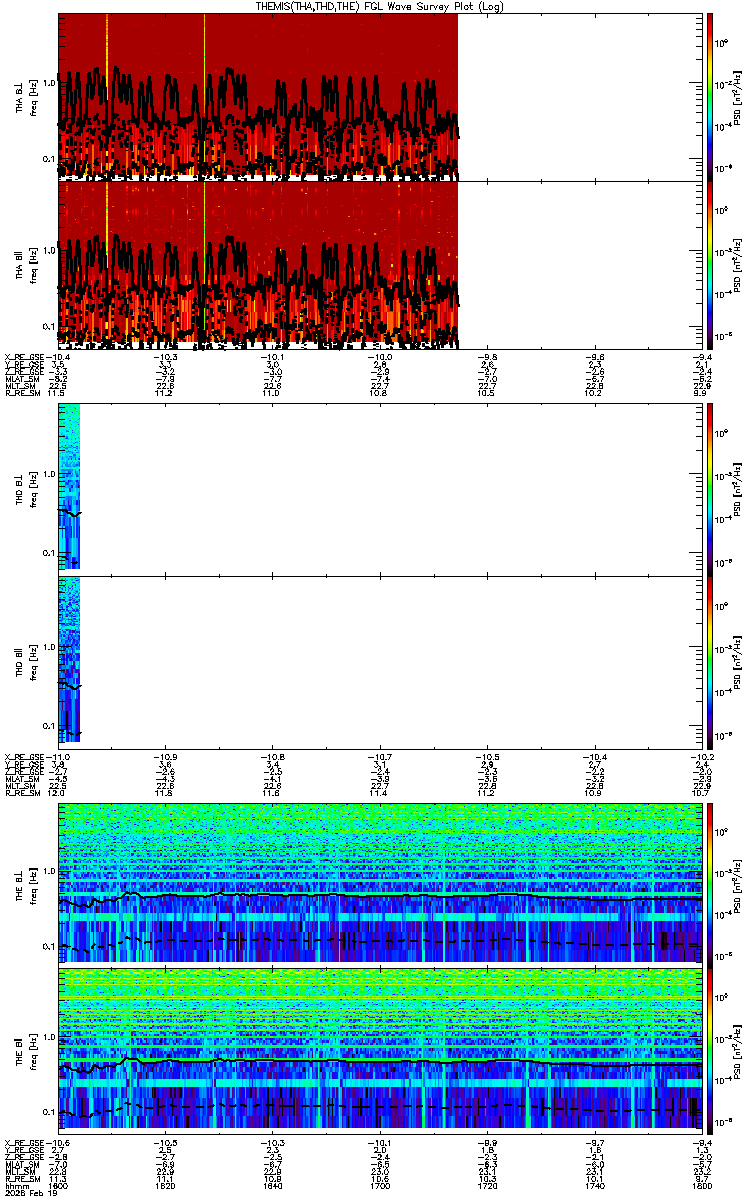750x1200 pixels.
Task: Select the THE B-parallel spectrogram panel
Action: [x=380, y=1051]
